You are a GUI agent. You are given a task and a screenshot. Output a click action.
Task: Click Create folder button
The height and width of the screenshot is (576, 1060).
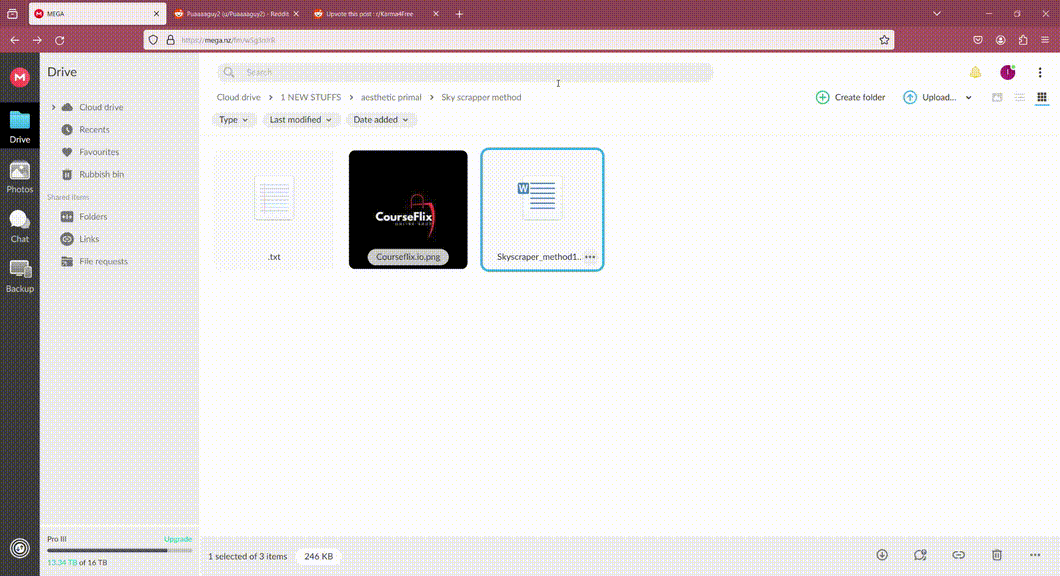[850, 97]
